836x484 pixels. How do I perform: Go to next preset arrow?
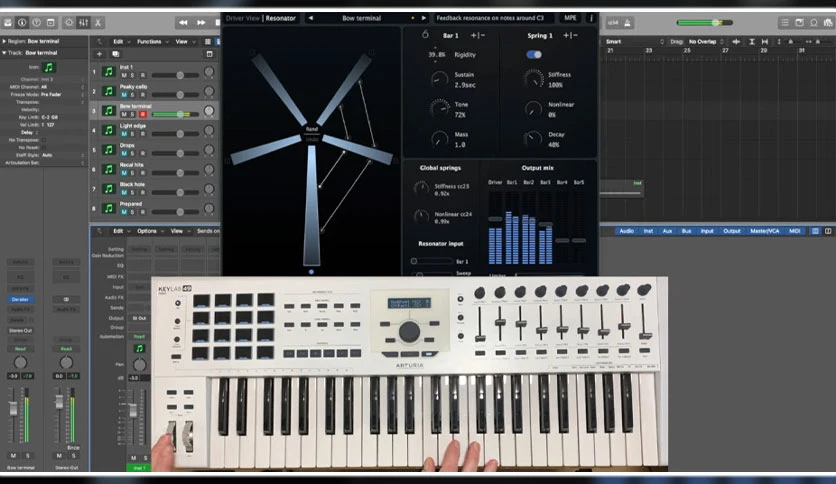(424, 18)
